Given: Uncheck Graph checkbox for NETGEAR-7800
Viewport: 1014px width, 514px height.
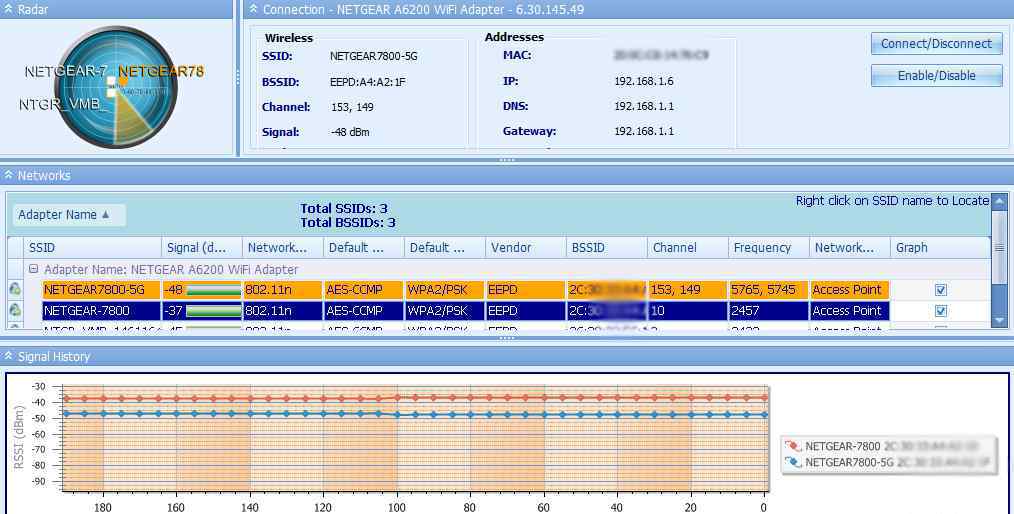Looking at the screenshot, I should 940,311.
